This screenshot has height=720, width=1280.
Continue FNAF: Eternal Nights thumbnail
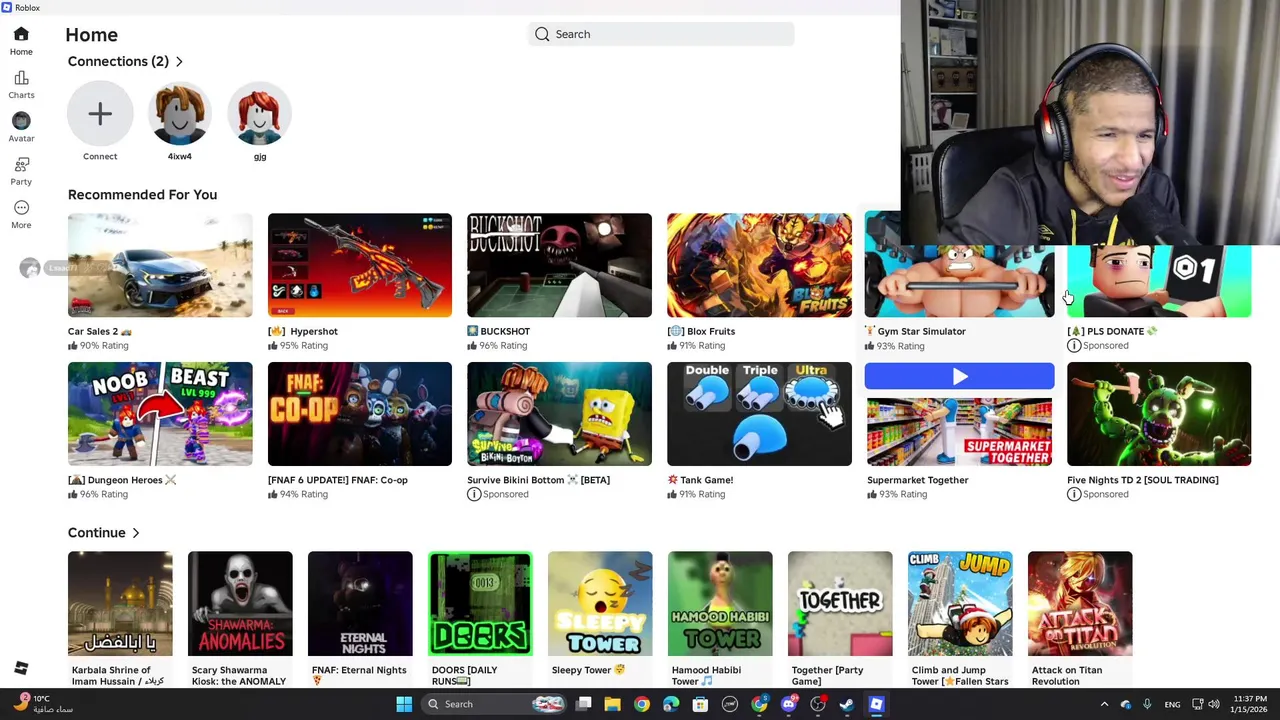tap(360, 604)
